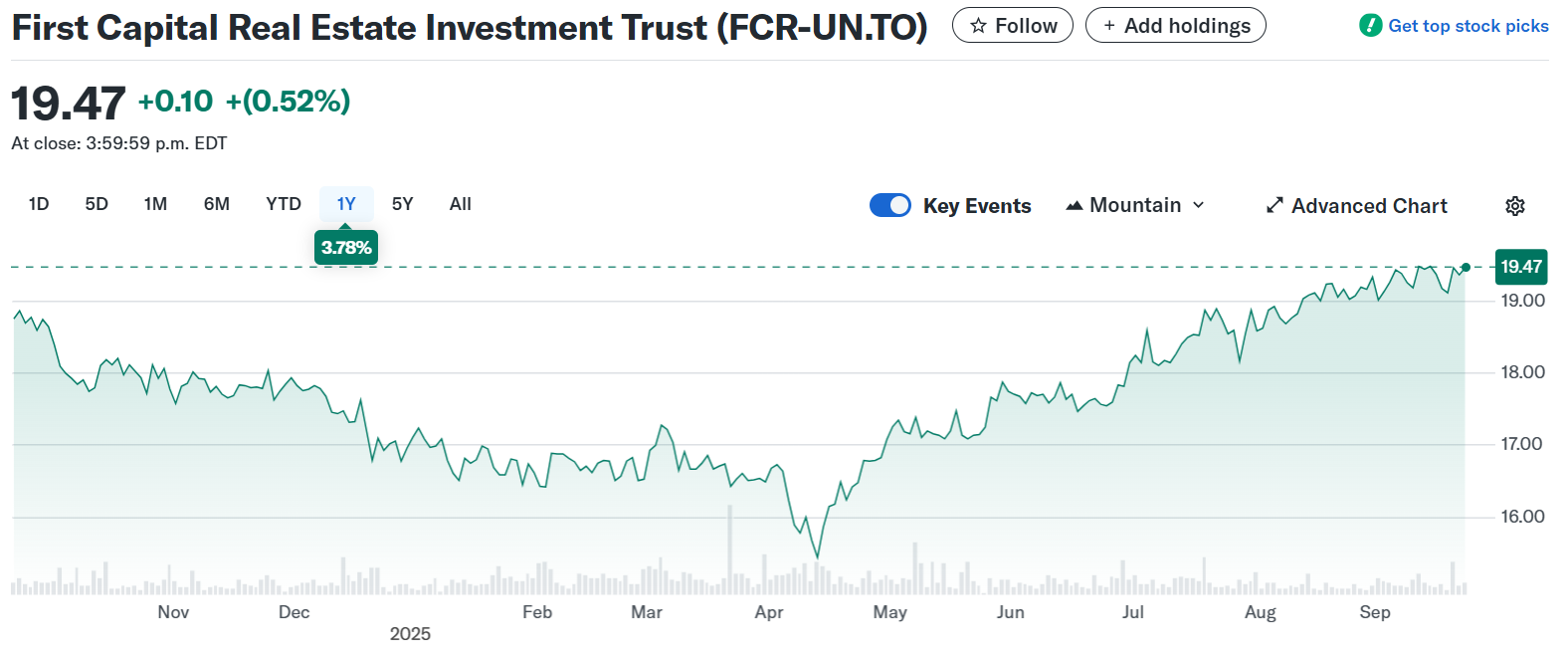The width and height of the screenshot is (1568, 660).
Task: Click the Nov x-axis label
Action: click(x=173, y=612)
